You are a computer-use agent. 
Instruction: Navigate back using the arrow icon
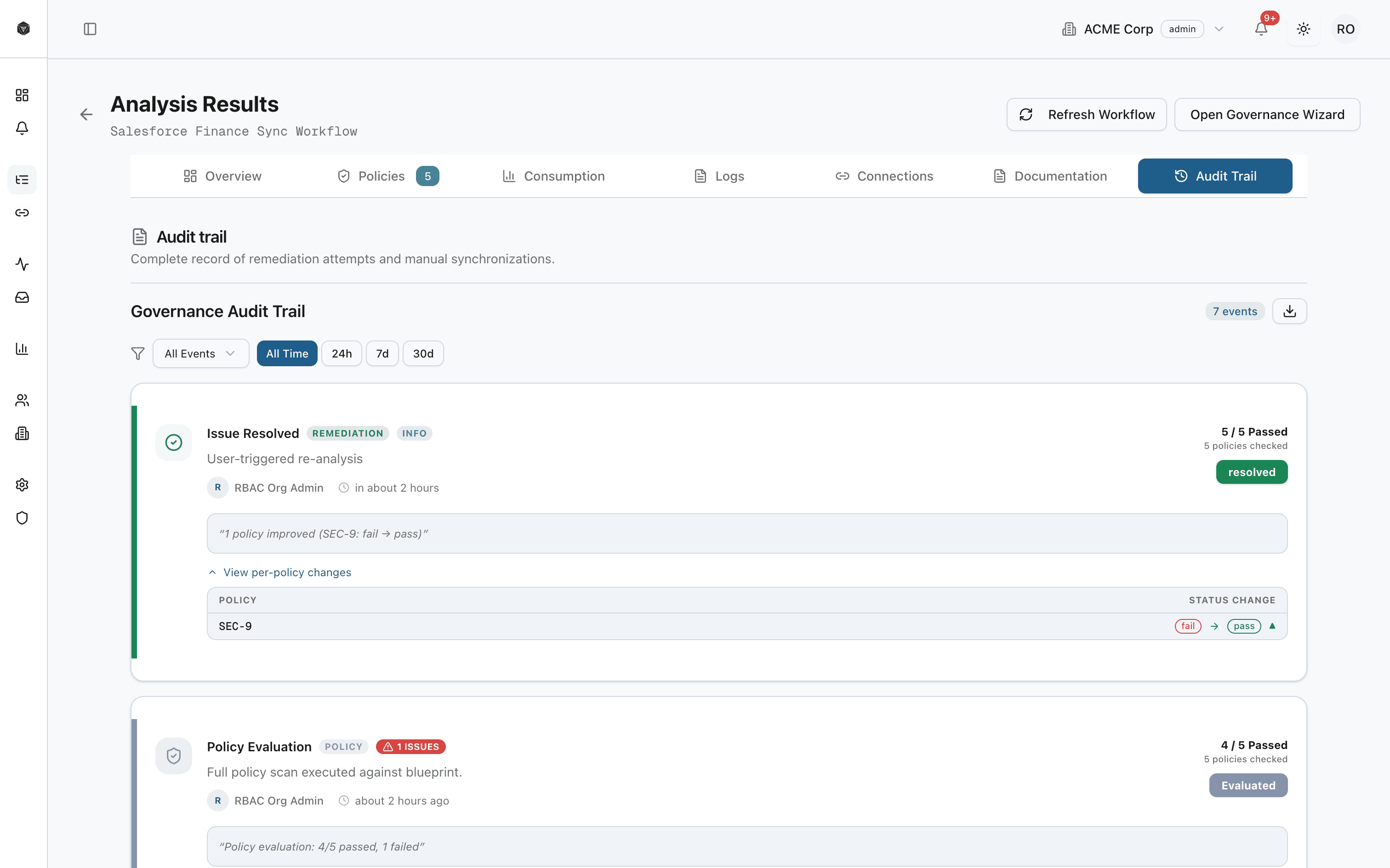click(x=86, y=114)
